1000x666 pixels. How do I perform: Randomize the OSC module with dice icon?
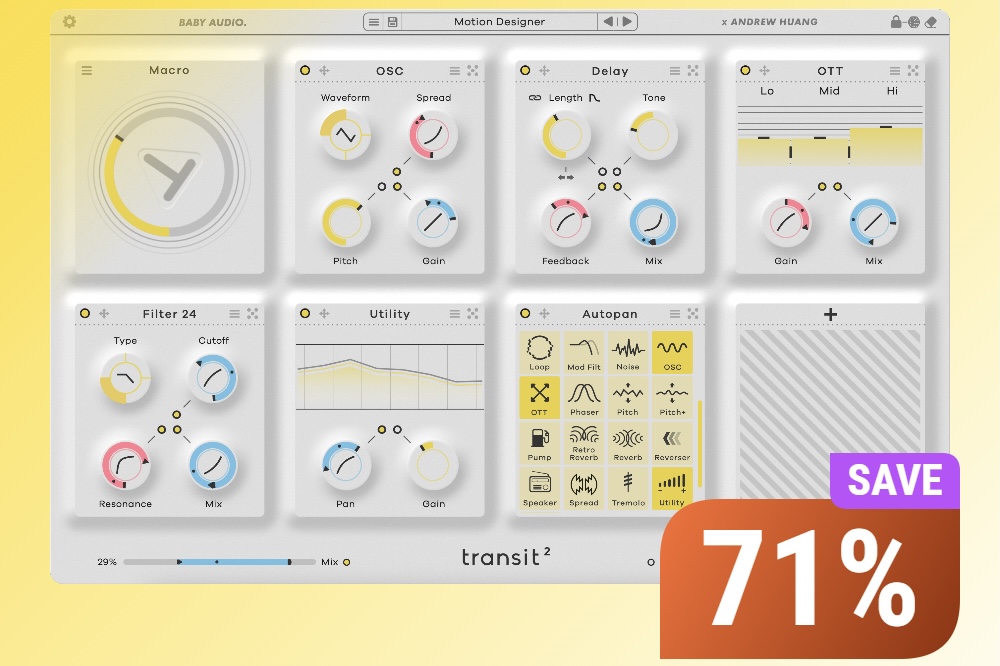473,70
